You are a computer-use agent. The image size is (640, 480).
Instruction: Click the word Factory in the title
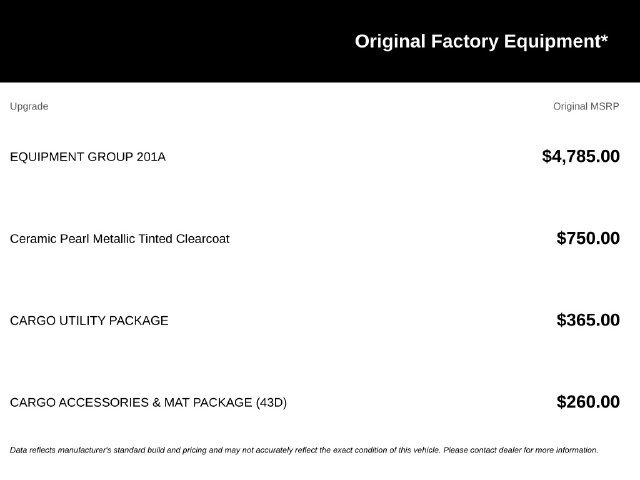tap(464, 41)
